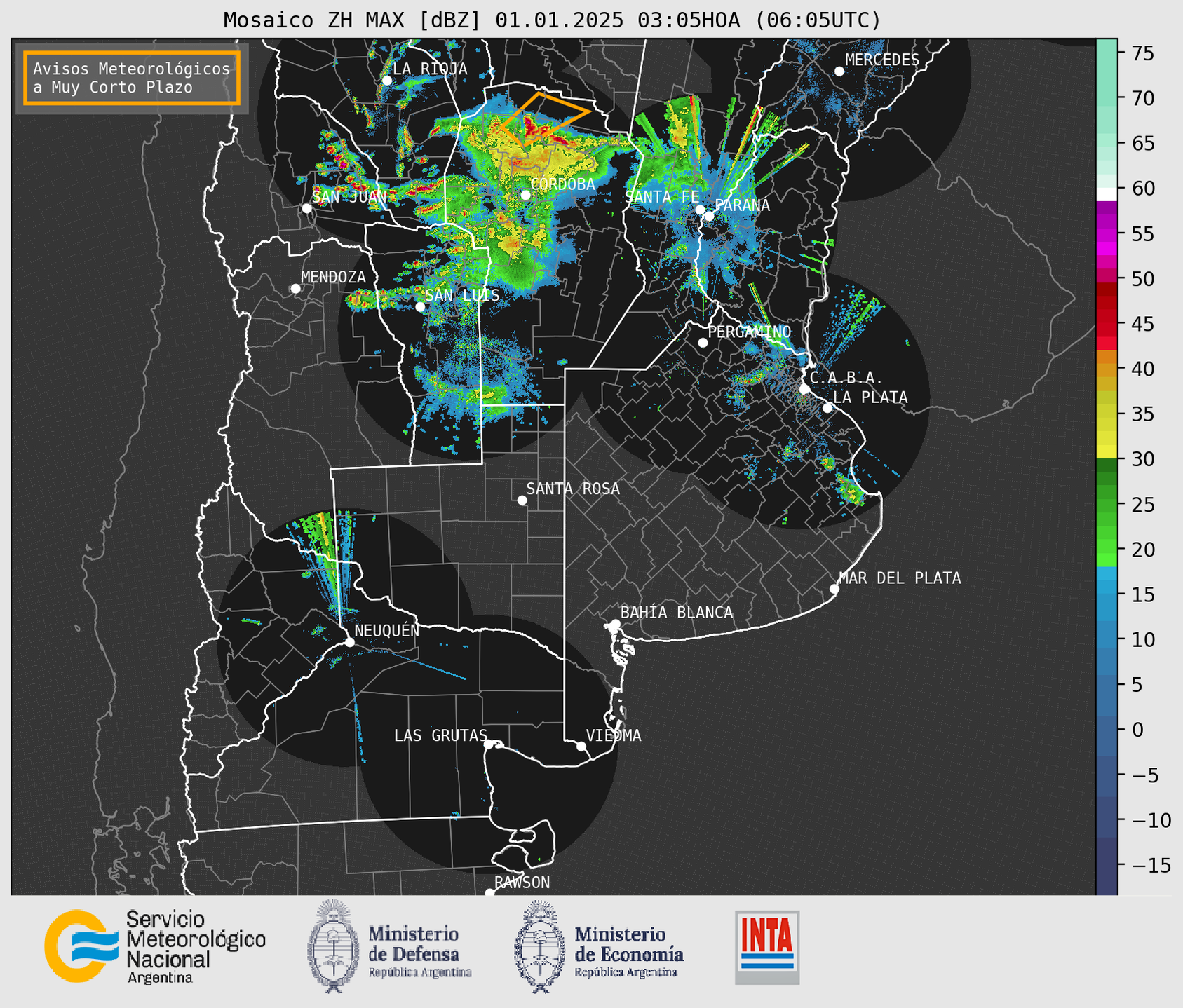Click the Ministerio de Defensa crest
Image resolution: width=1183 pixels, height=1008 pixels.
333,946
